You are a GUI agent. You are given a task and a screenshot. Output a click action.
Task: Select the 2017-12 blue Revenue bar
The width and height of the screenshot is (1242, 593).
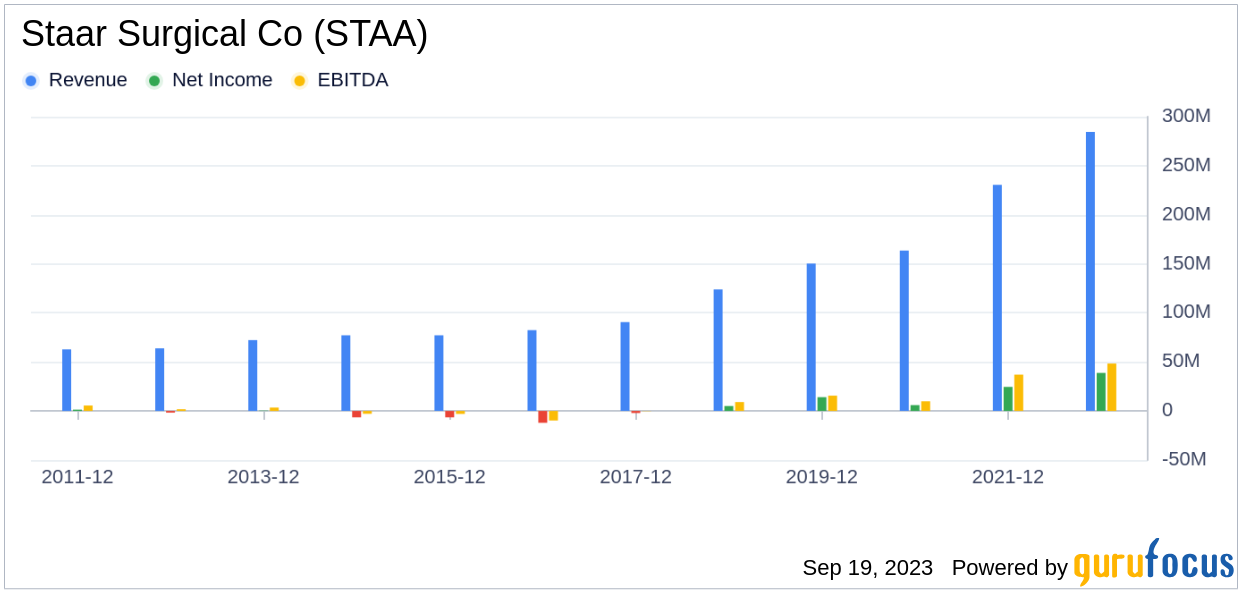625,366
